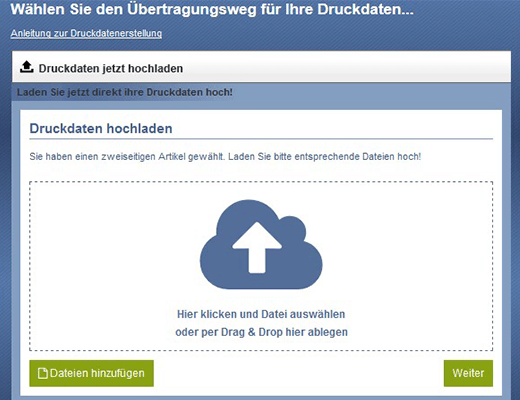
Task: Click the large cloud upload icon
Action: (x=261, y=244)
